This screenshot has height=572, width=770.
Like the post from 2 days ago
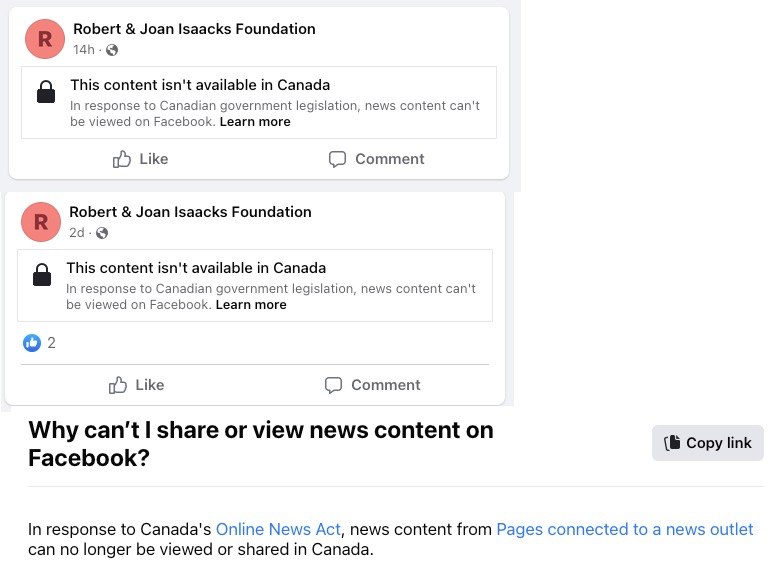(x=136, y=385)
